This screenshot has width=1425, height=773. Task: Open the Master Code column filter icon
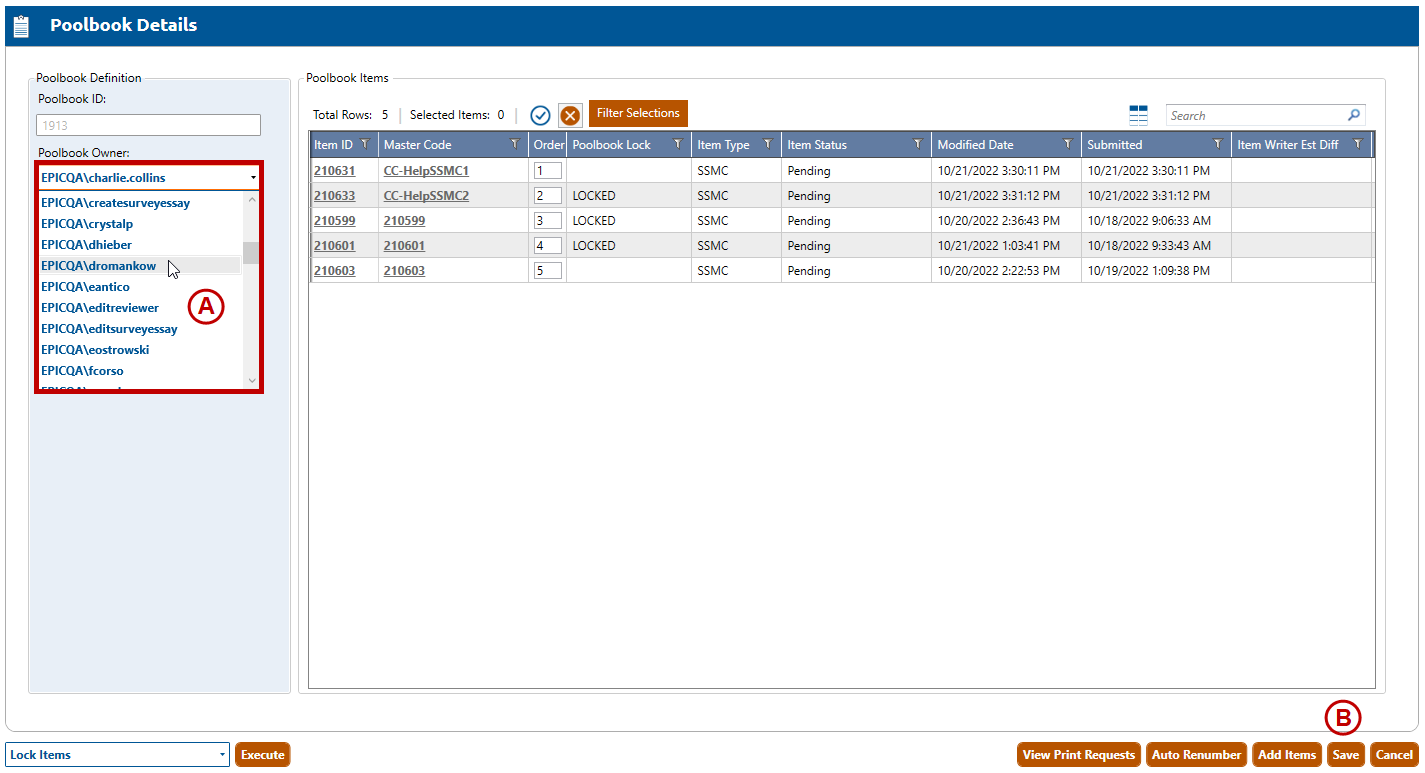[515, 144]
